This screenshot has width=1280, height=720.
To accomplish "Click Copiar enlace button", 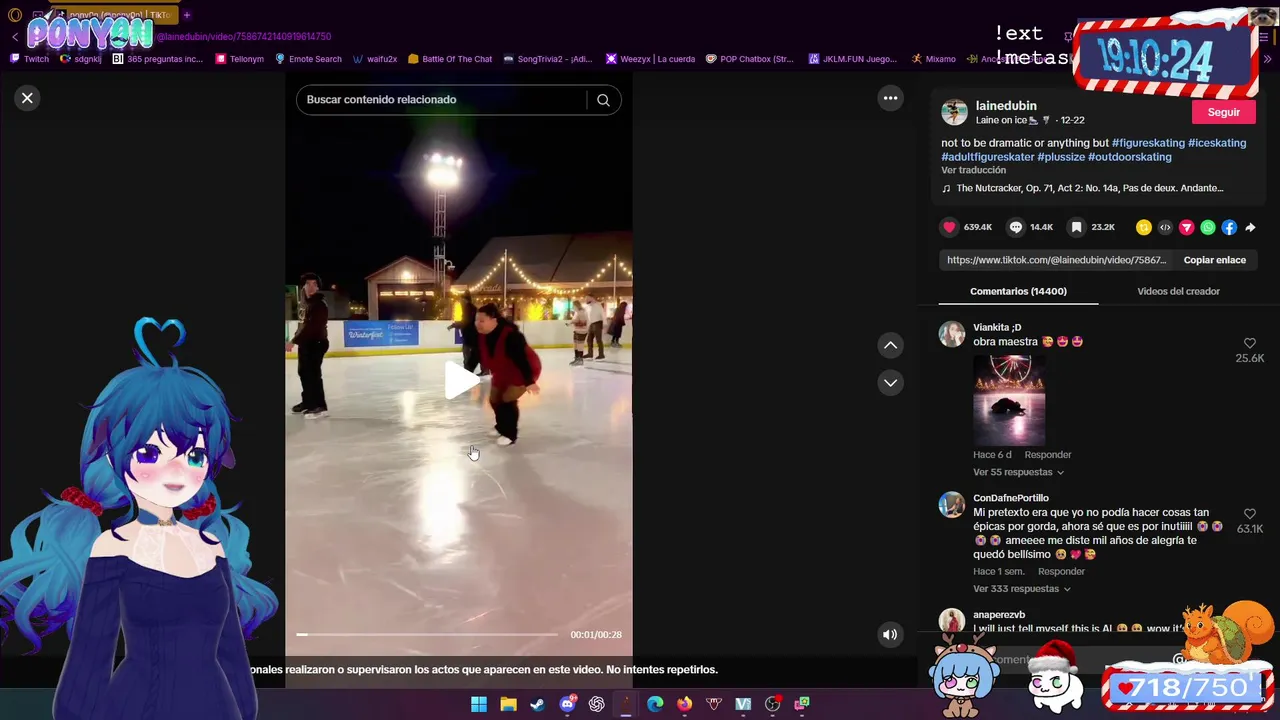I will coord(1214,260).
